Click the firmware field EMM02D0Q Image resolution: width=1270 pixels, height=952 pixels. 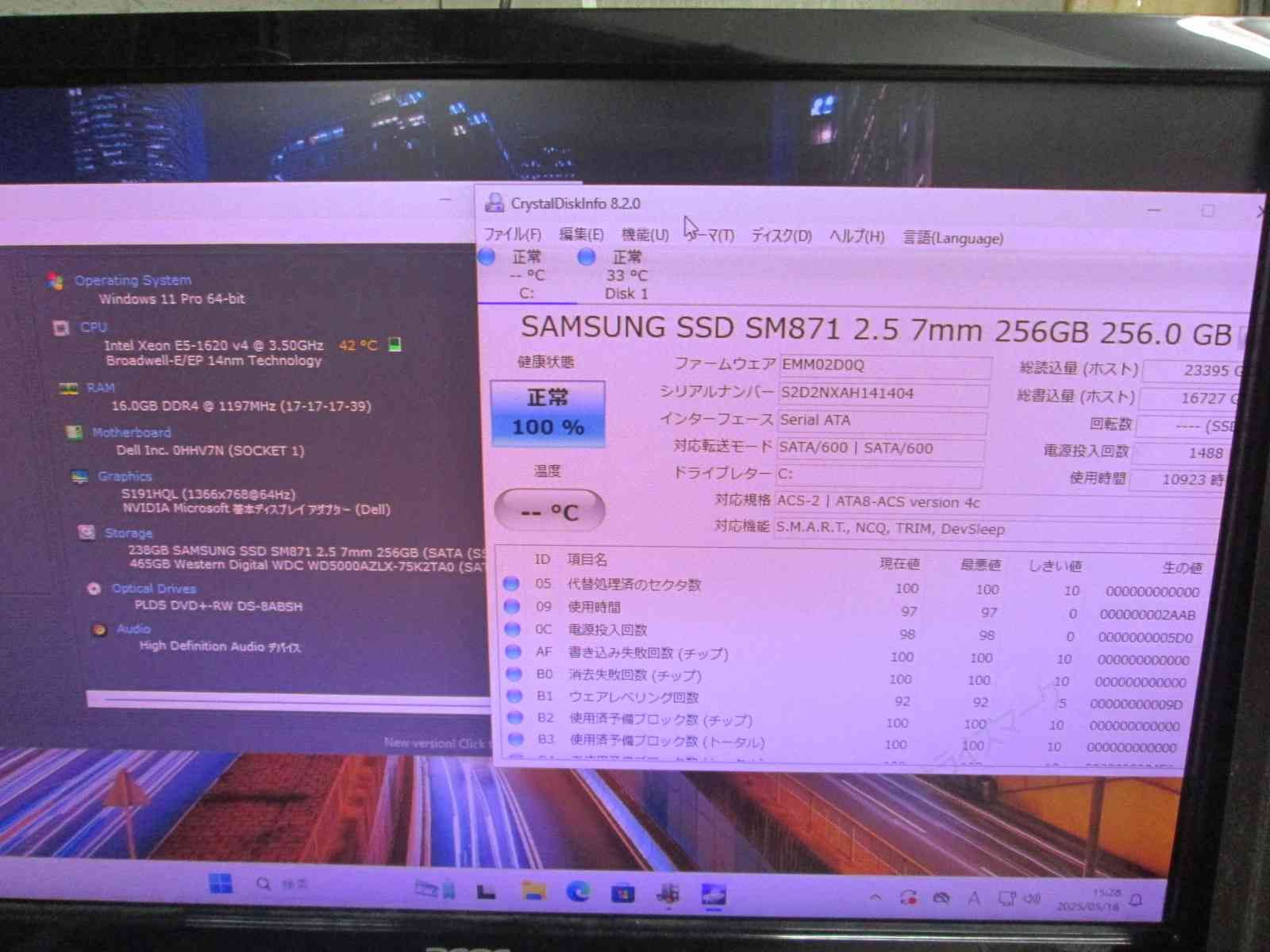click(x=884, y=366)
